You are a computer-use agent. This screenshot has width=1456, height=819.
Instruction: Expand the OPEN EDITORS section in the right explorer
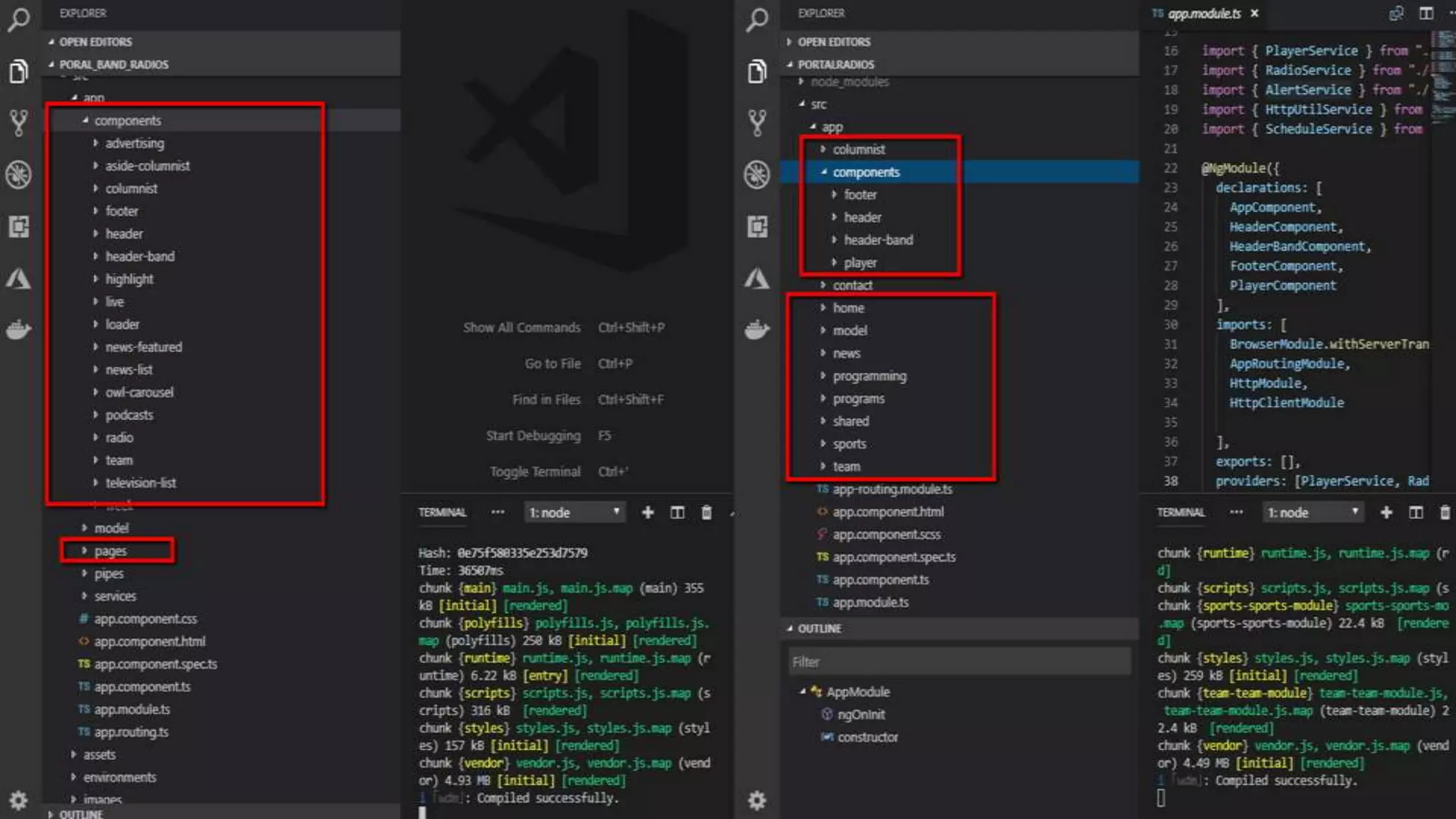click(833, 42)
